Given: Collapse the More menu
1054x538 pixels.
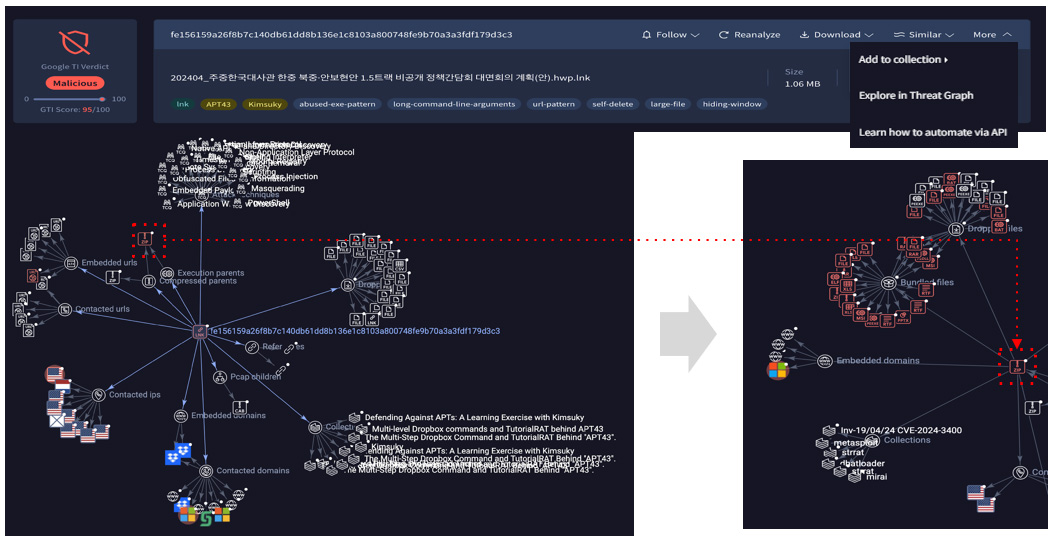Looking at the screenshot, I should (x=991, y=35).
